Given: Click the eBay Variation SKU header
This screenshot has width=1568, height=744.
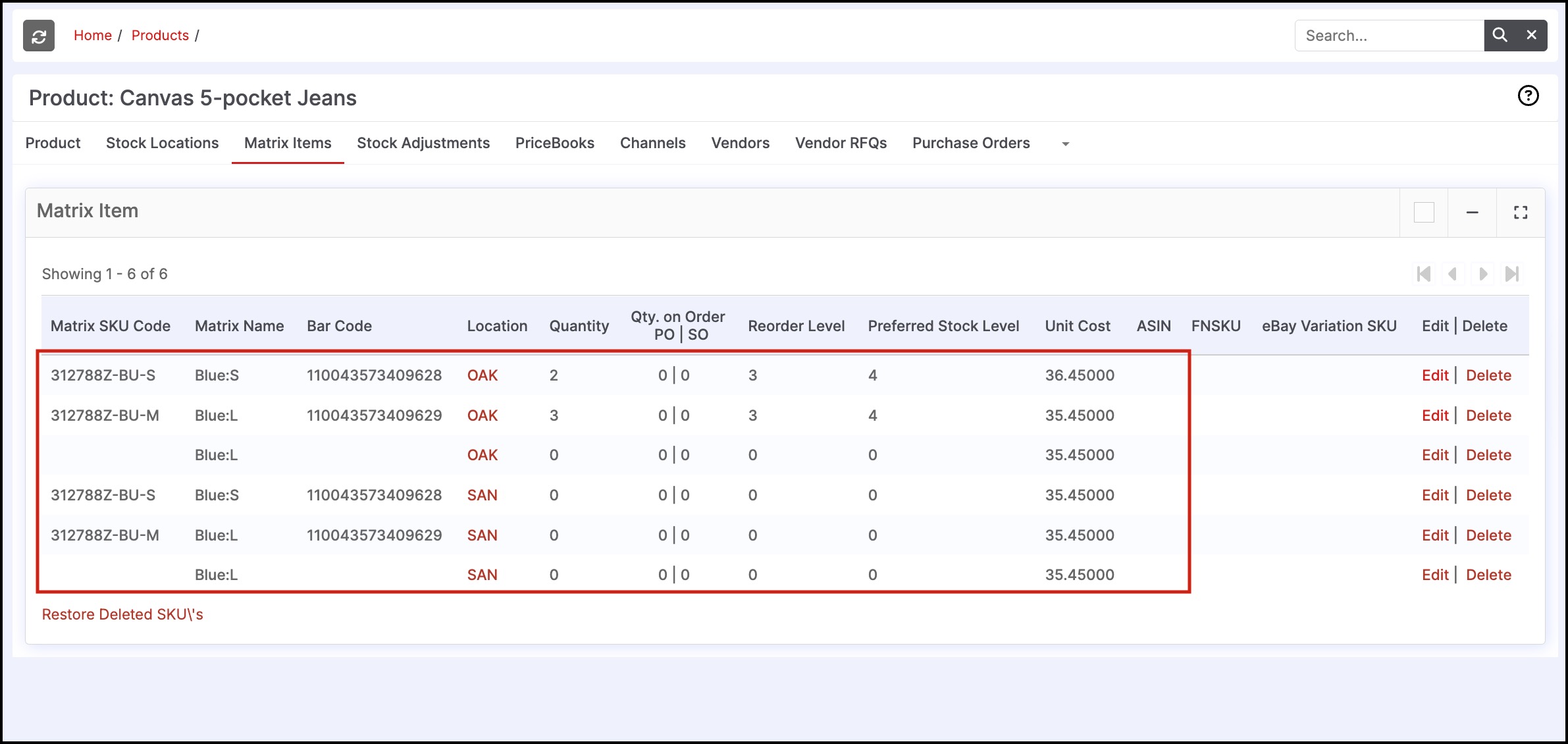Looking at the screenshot, I should coord(1329,326).
